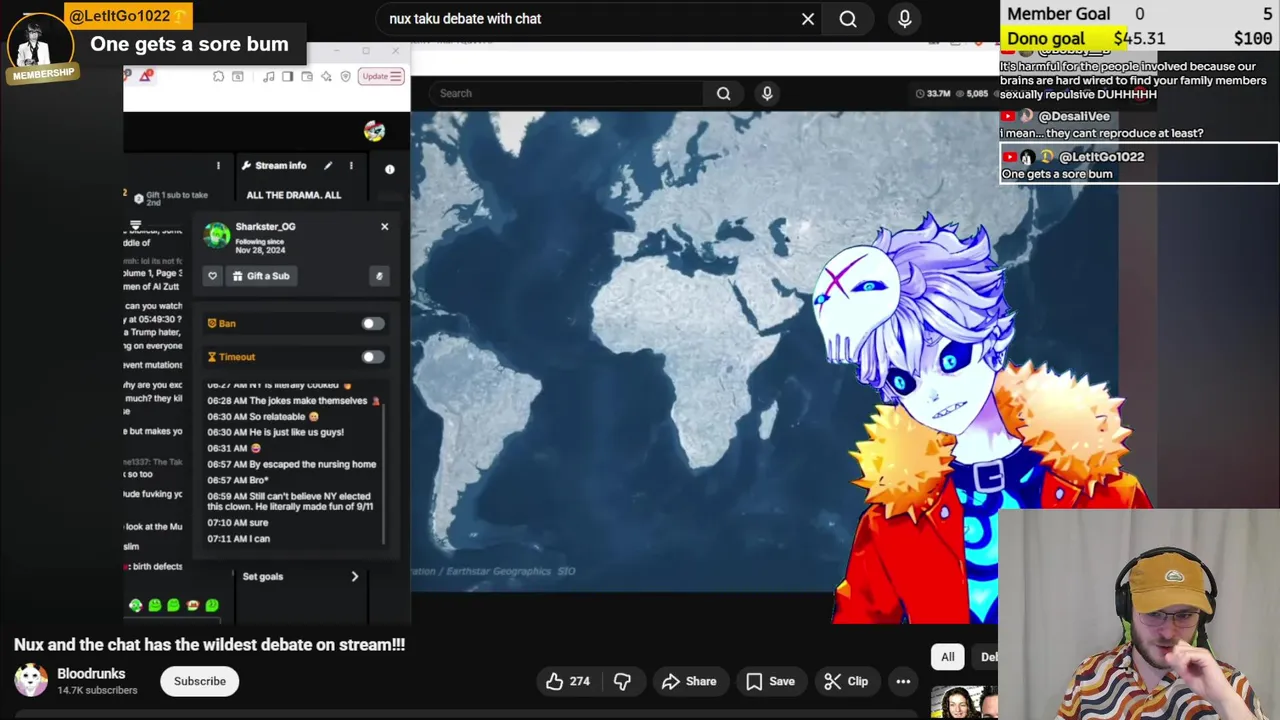The width and height of the screenshot is (1280, 720).
Task: Click the chat collapse arrow icon
Action: click(135, 225)
